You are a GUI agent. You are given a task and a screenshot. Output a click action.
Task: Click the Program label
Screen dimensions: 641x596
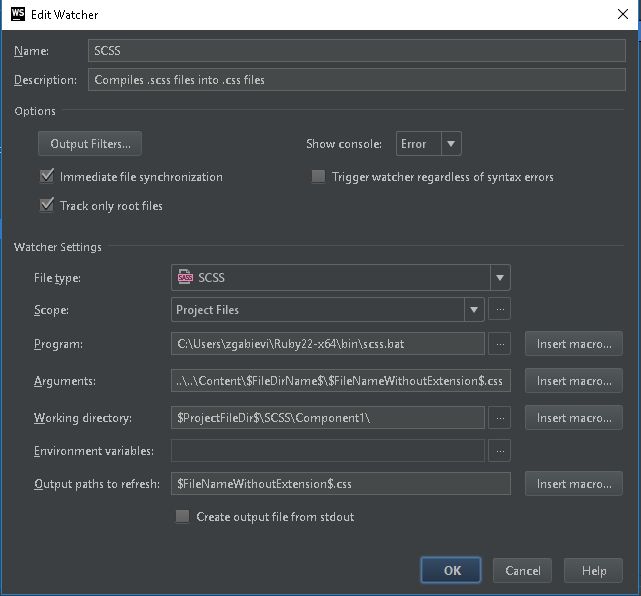coord(58,344)
